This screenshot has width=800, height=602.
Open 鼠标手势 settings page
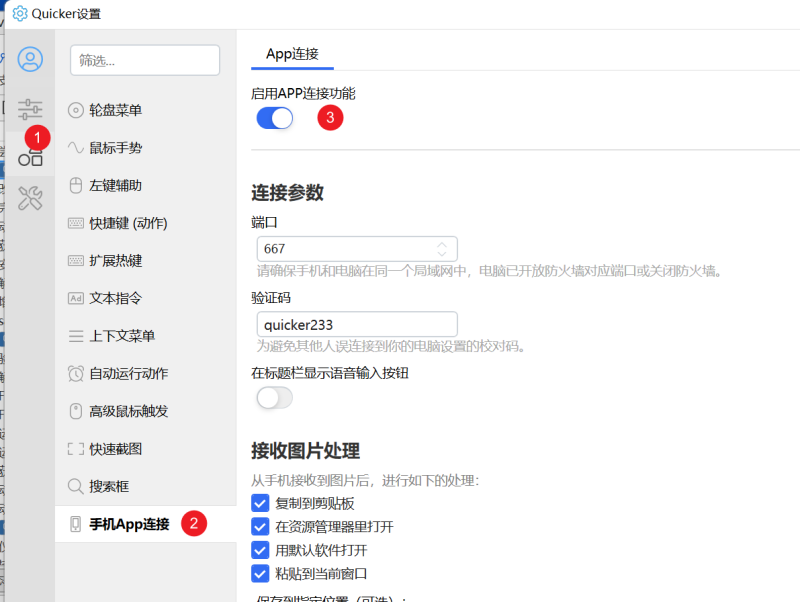click(x=145, y=148)
